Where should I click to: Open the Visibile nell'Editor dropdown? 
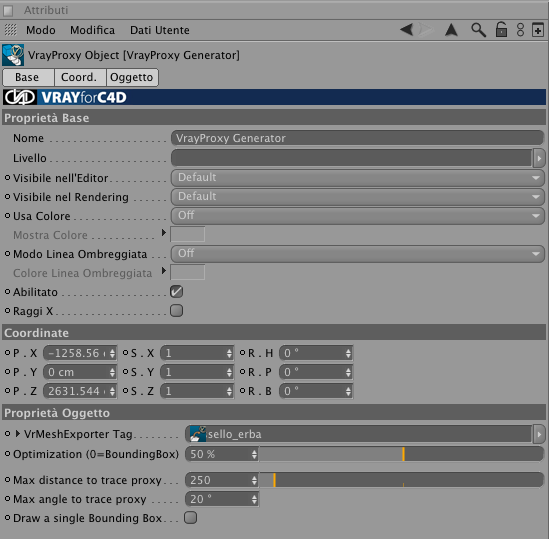click(357, 178)
